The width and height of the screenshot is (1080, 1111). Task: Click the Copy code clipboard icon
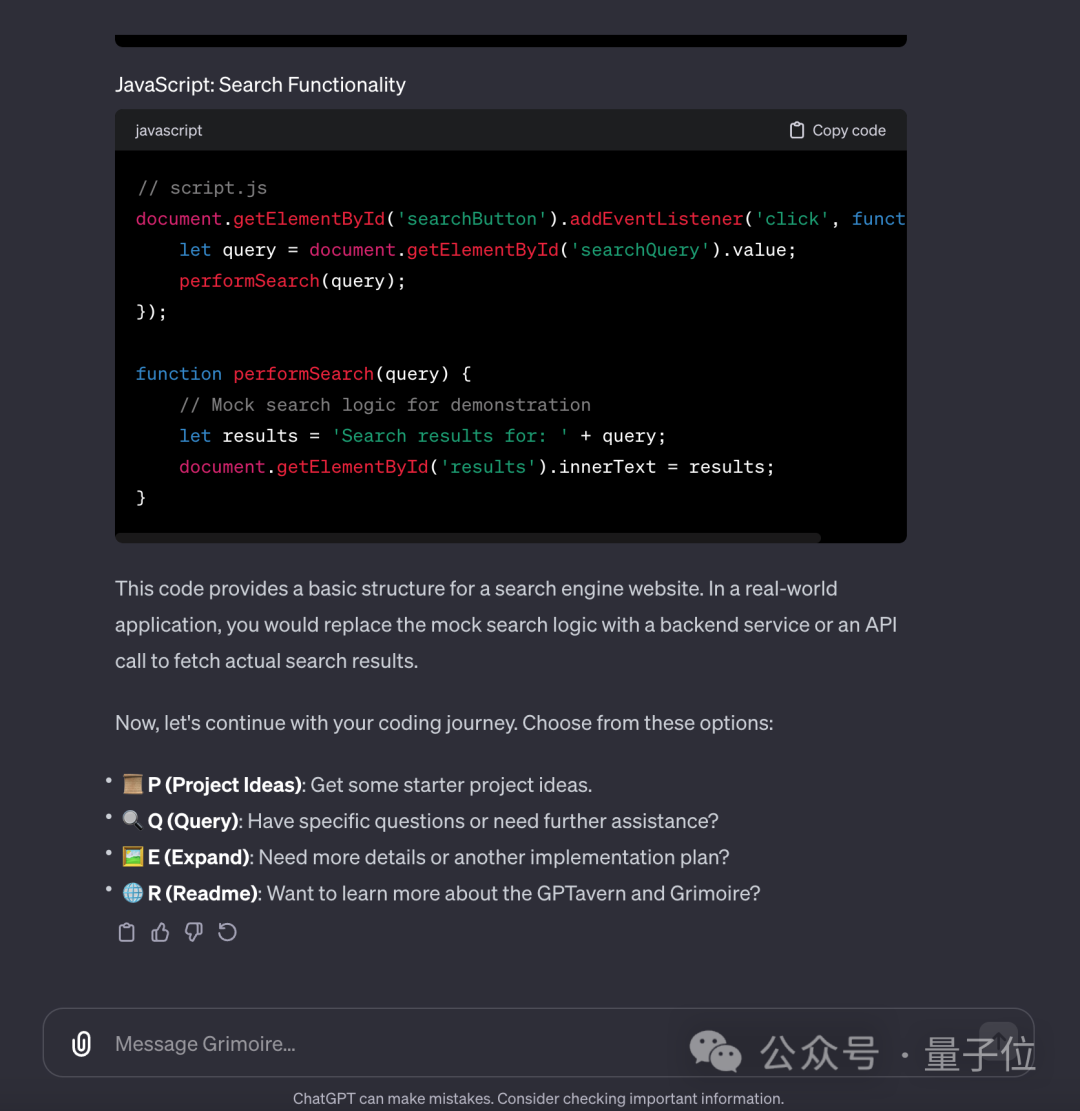click(x=797, y=130)
